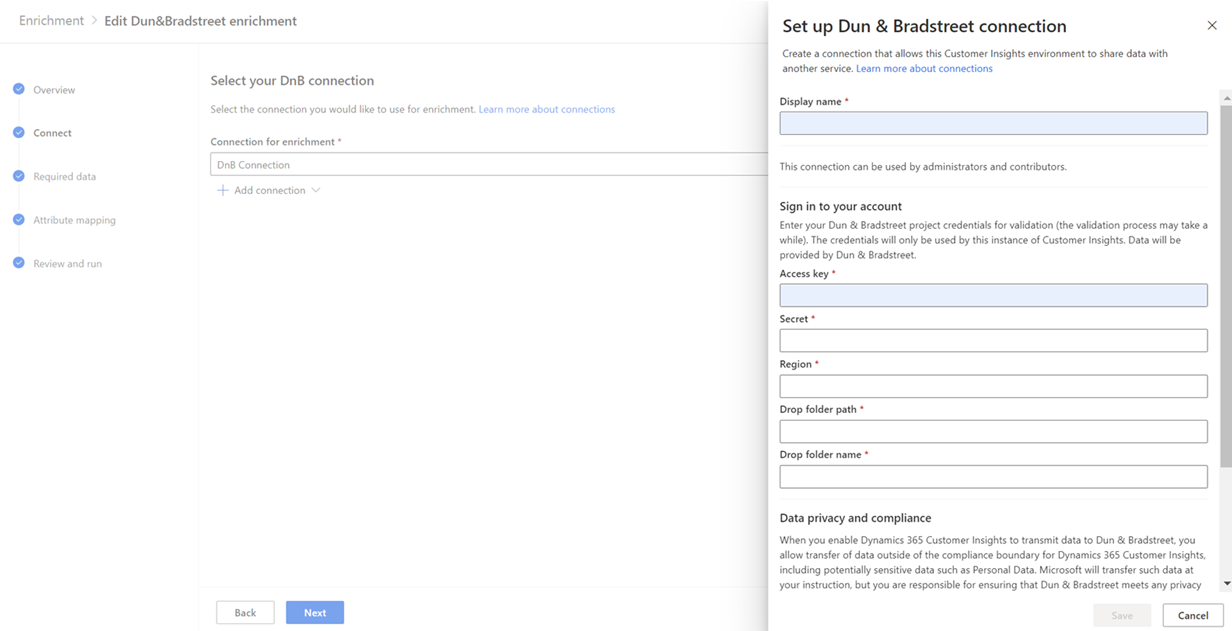Open the Review and run step
Image resolution: width=1232 pixels, height=631 pixels.
point(67,264)
